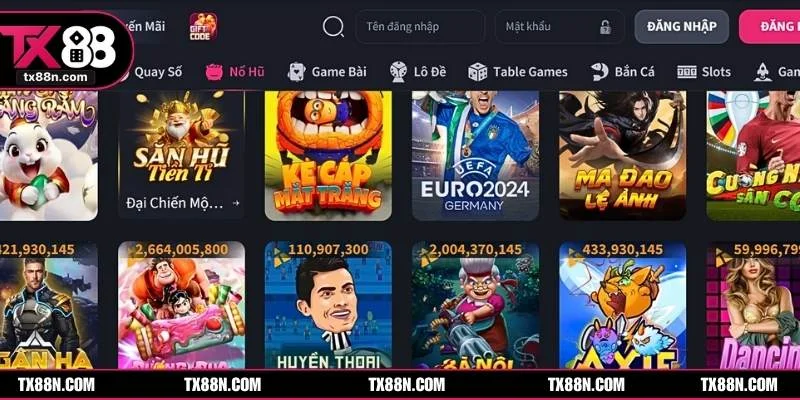Click the Table Games dice icon
This screenshot has height=400, width=800.
[478, 72]
